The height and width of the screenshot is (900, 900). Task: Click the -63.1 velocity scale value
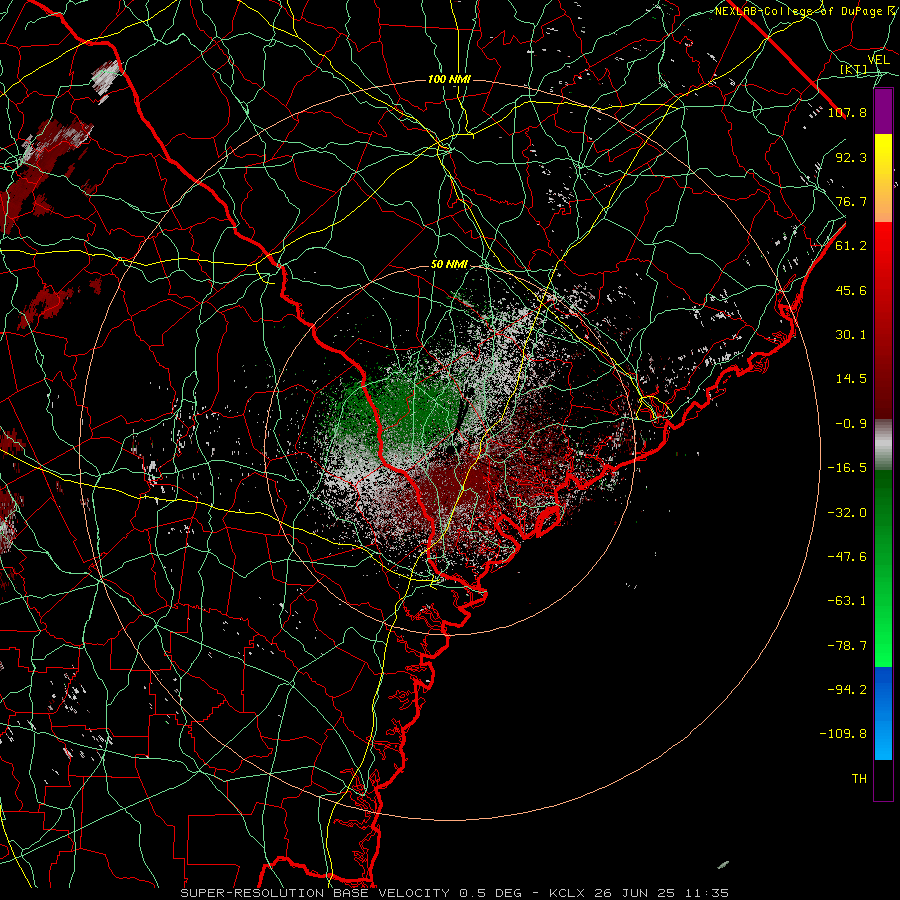tap(847, 601)
